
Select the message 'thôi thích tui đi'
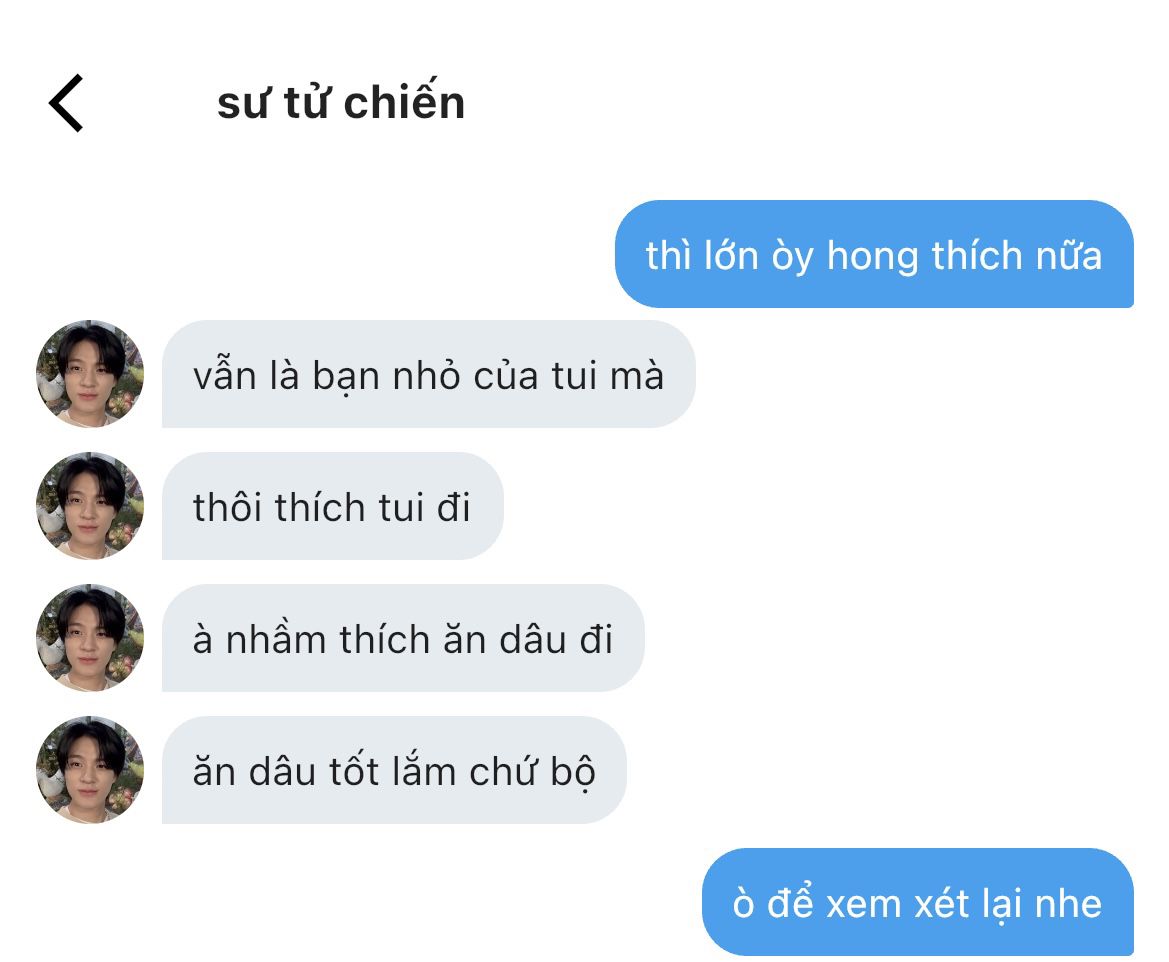coord(333,506)
